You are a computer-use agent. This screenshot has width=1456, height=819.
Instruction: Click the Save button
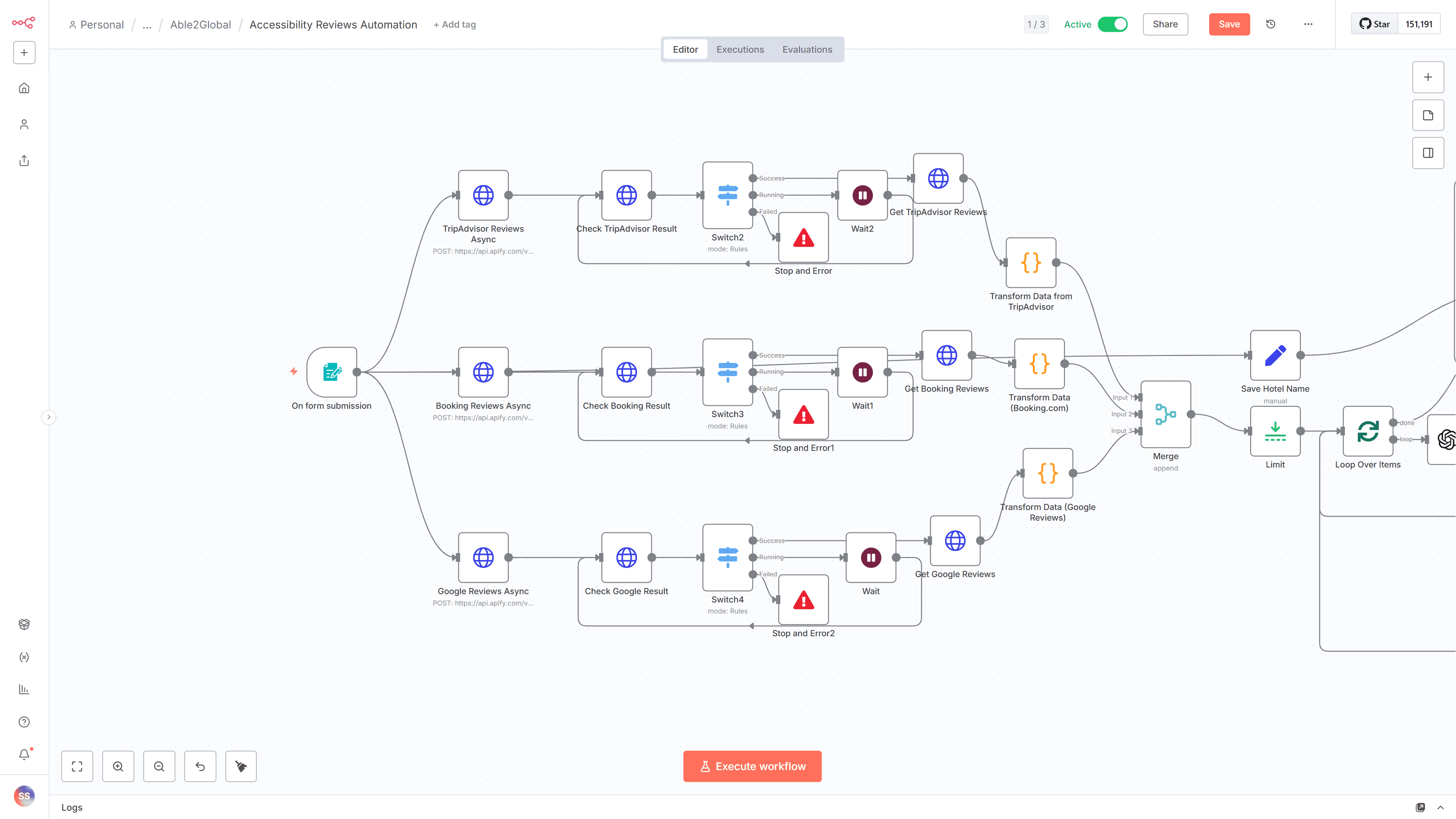click(1229, 24)
